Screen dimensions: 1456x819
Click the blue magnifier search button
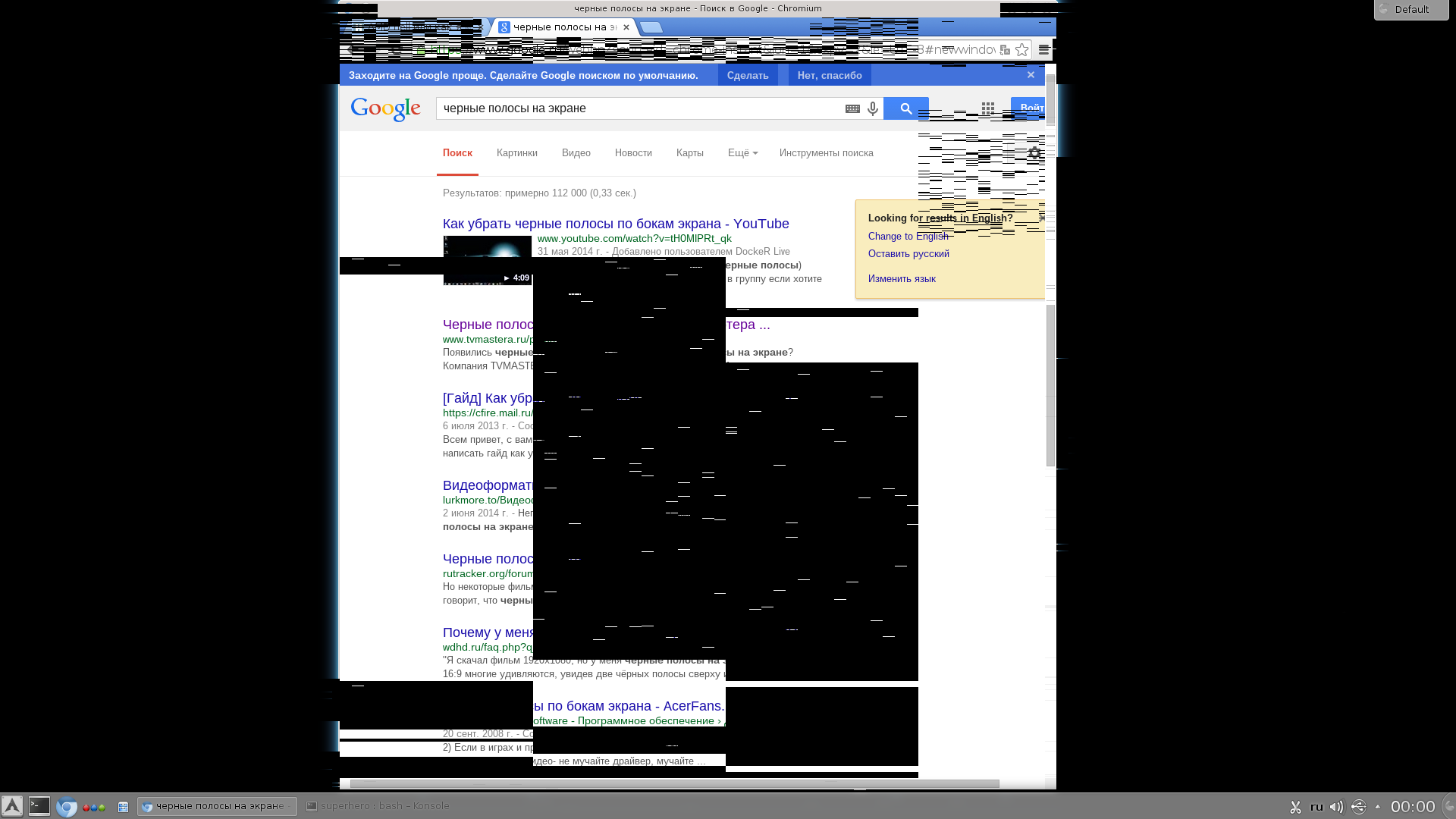[906, 108]
